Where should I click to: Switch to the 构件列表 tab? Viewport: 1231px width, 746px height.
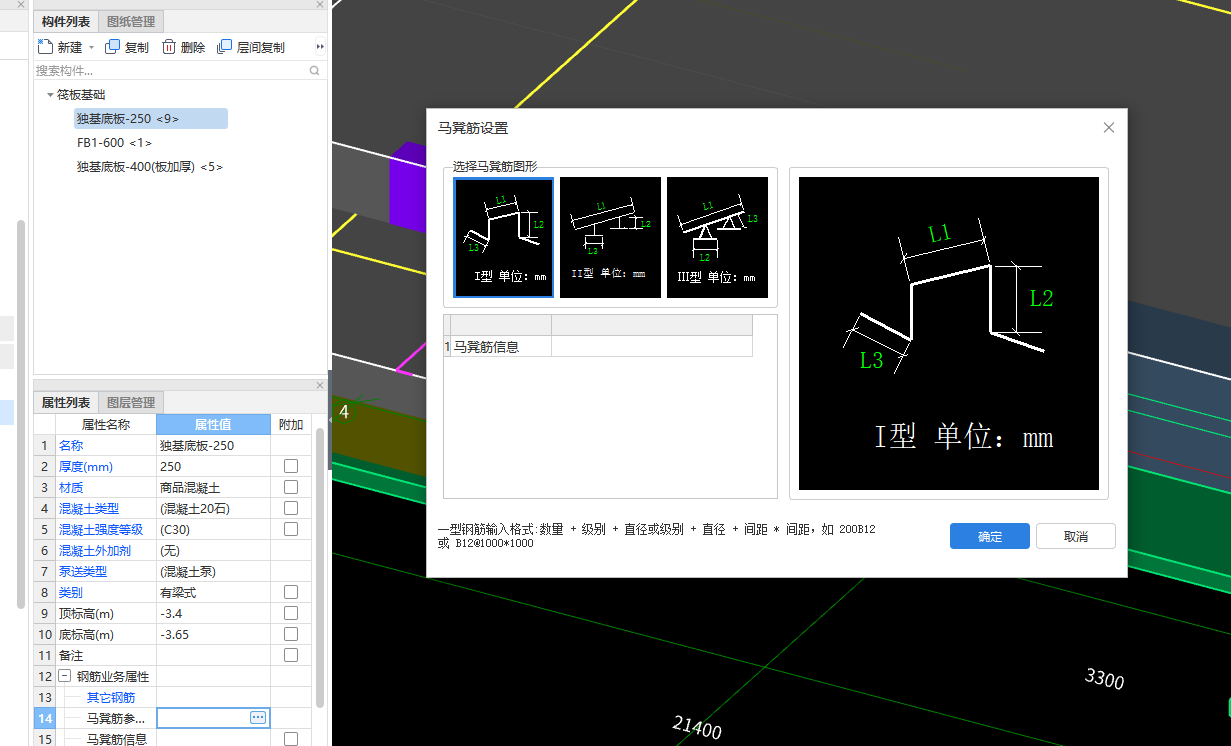(66, 21)
